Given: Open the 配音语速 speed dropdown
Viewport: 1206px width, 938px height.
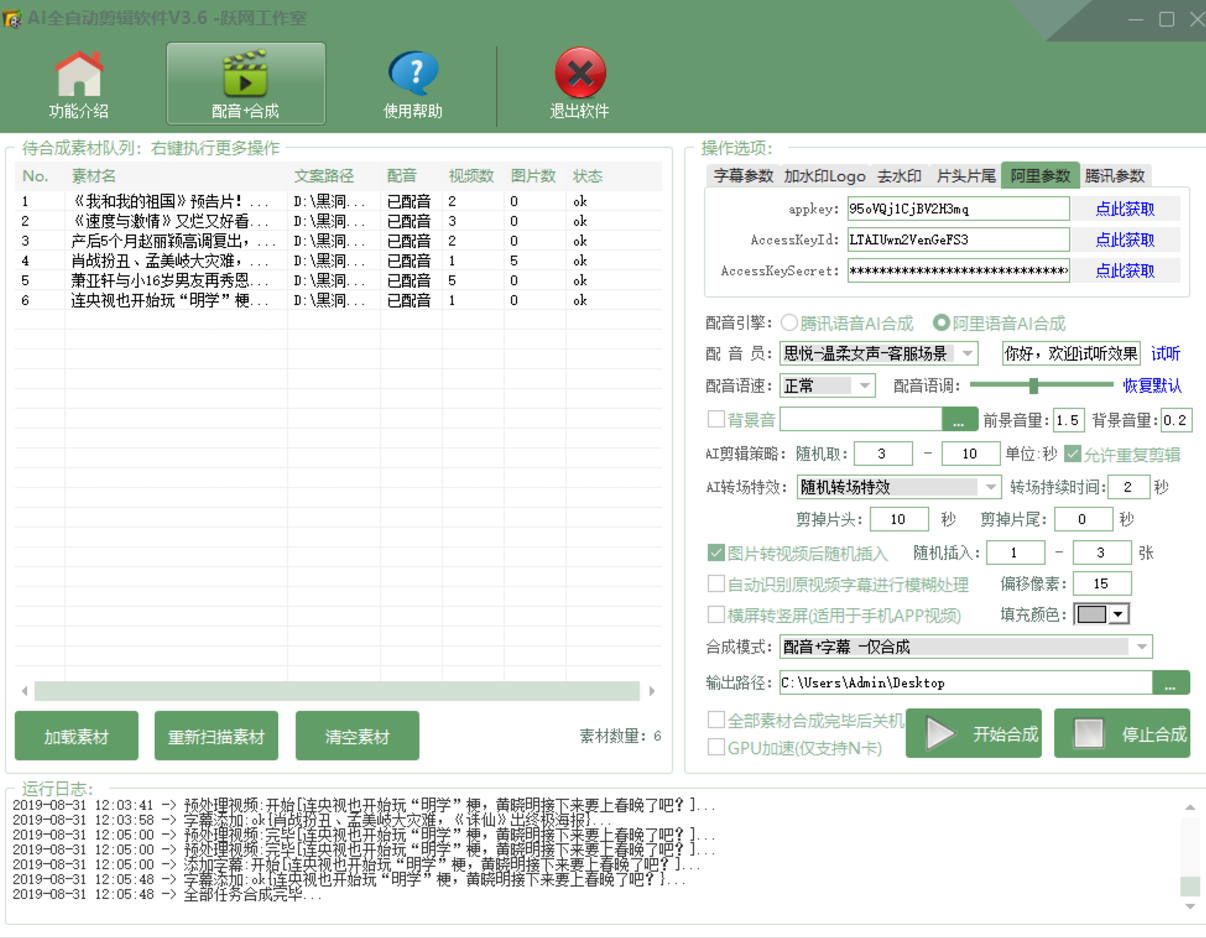Looking at the screenshot, I should (864, 386).
